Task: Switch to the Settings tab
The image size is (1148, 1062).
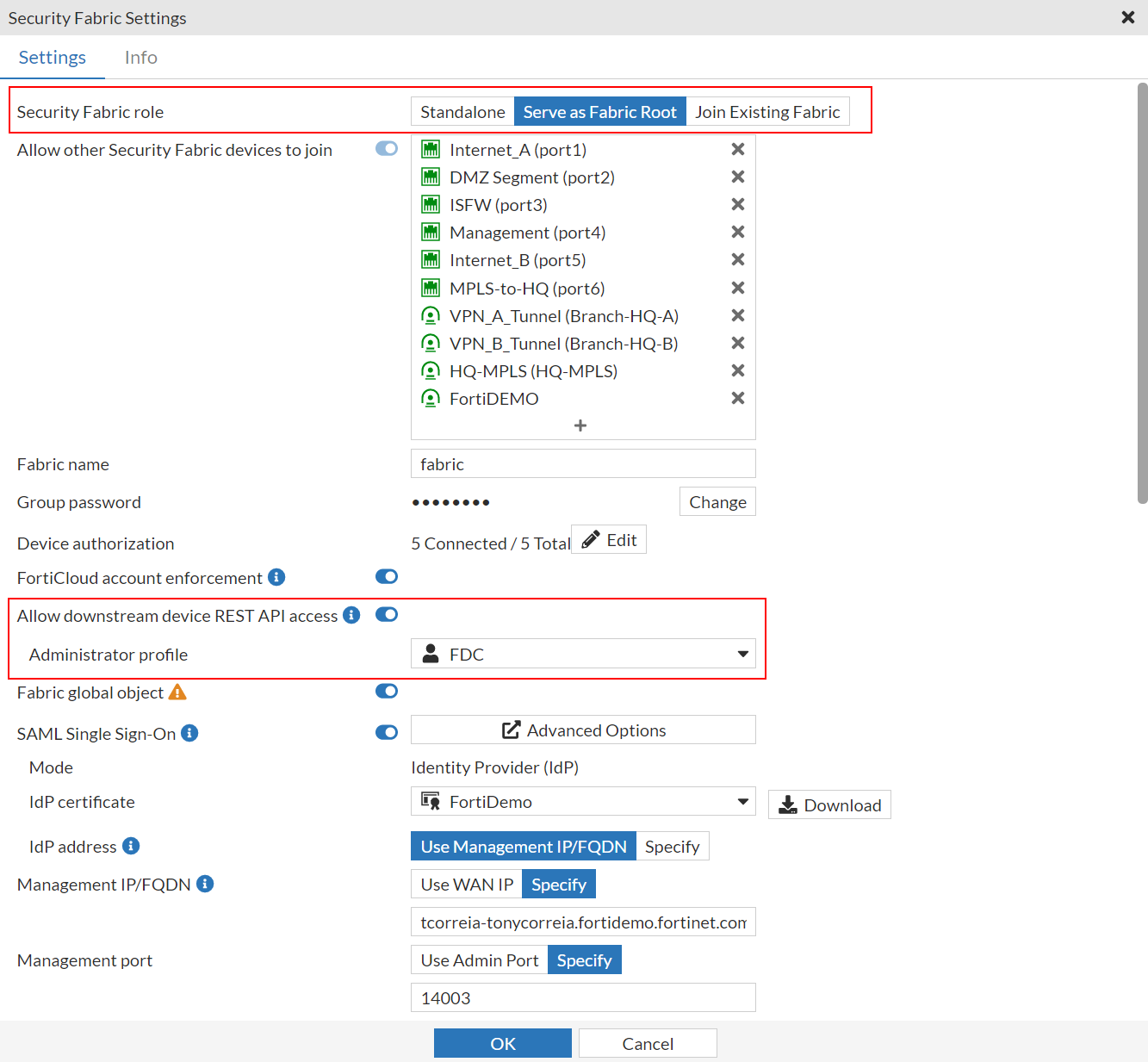Action: [53, 58]
